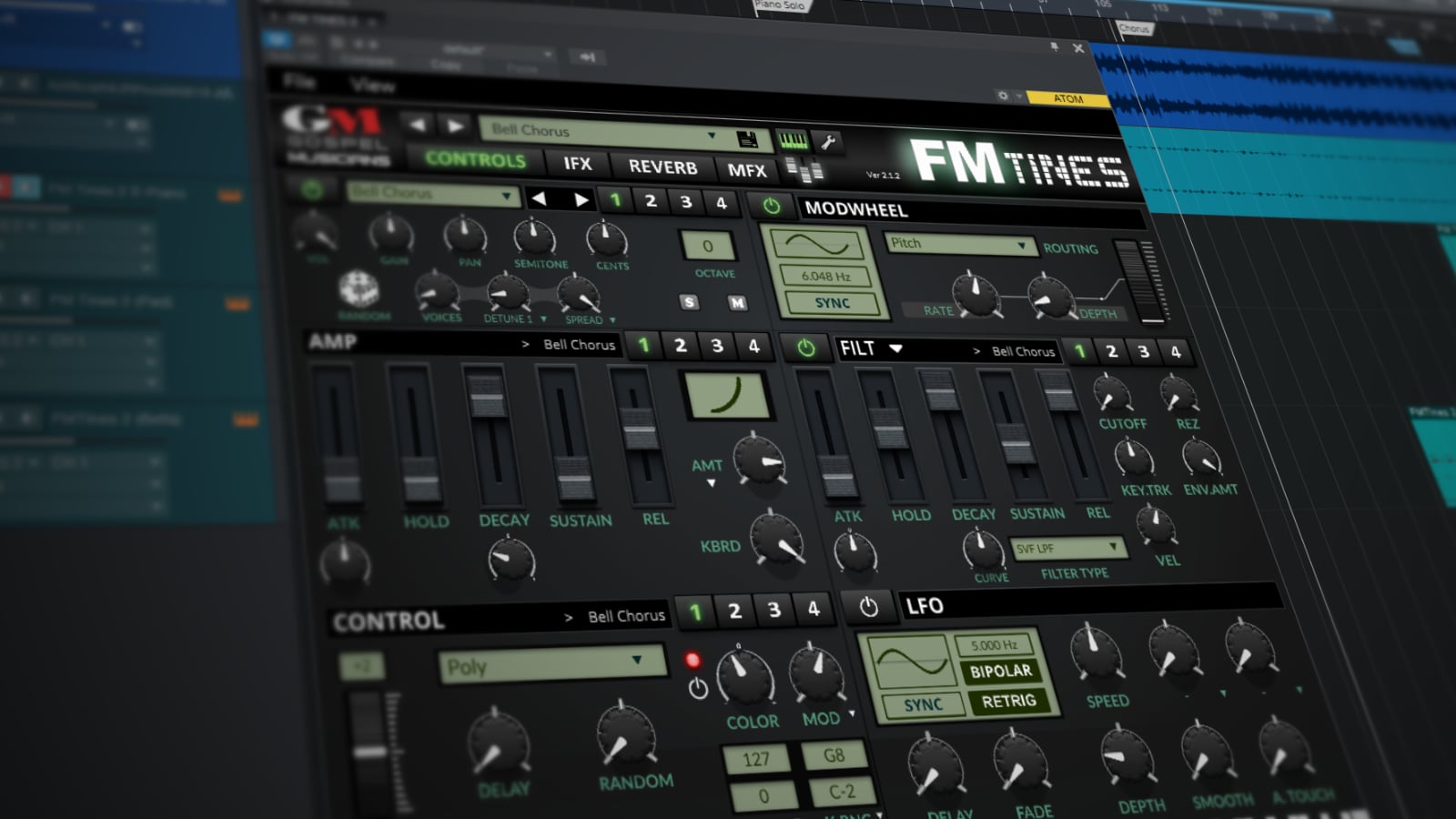Click the modwheel sine waveform display
Image resolution: width=1456 pixels, height=819 pixels.
coord(816,244)
